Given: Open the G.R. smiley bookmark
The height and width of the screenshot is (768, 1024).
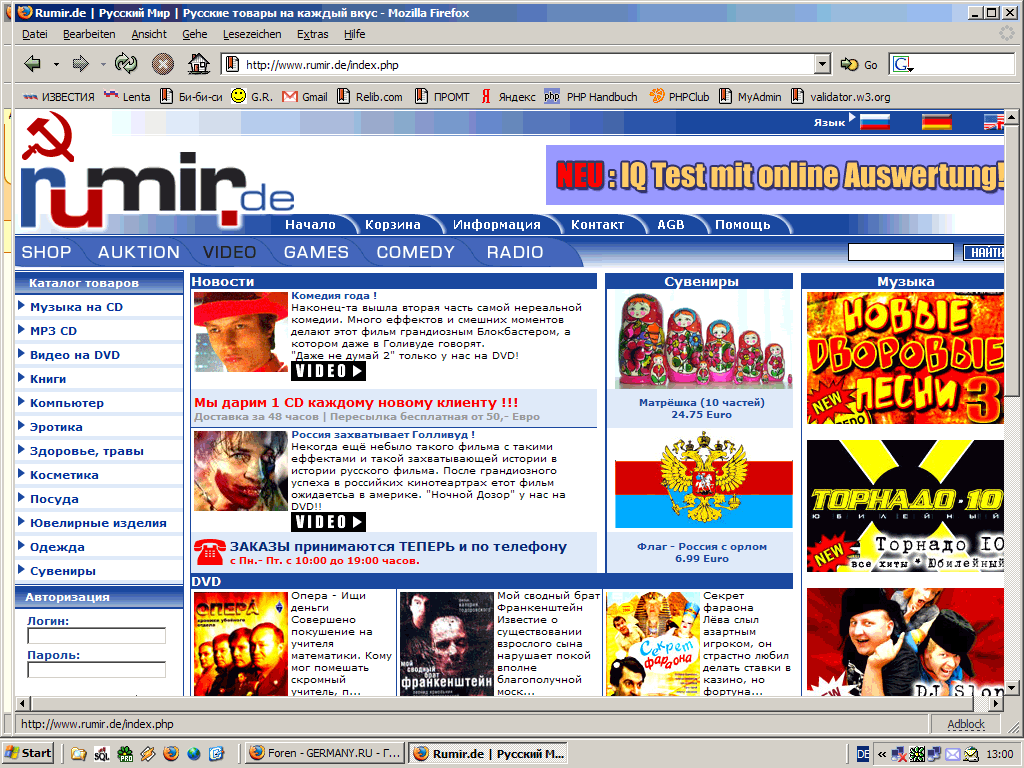Looking at the screenshot, I should (252, 97).
